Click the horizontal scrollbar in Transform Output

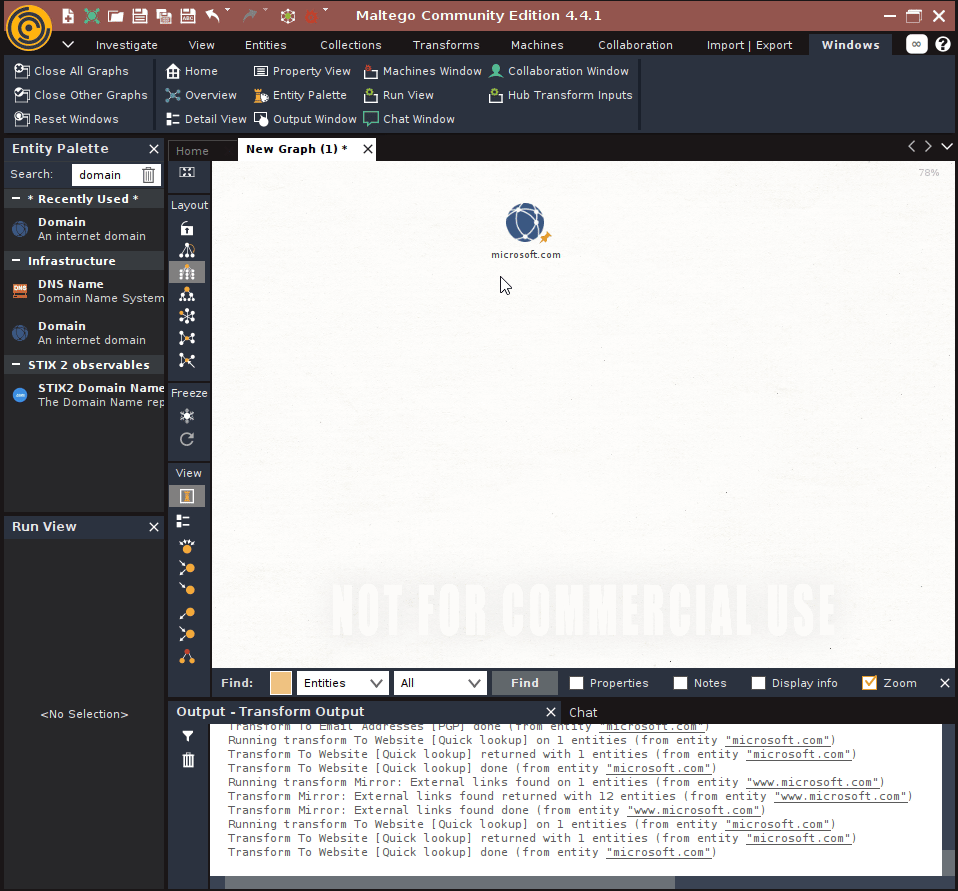[450, 882]
